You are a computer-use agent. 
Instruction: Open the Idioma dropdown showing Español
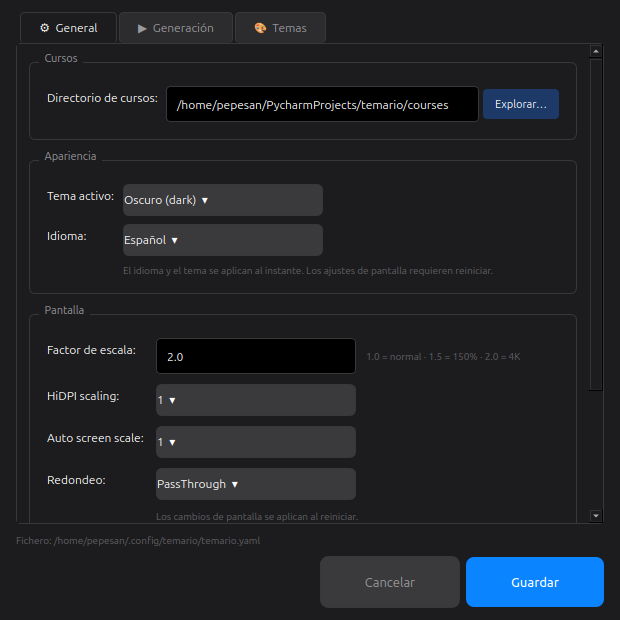223,240
